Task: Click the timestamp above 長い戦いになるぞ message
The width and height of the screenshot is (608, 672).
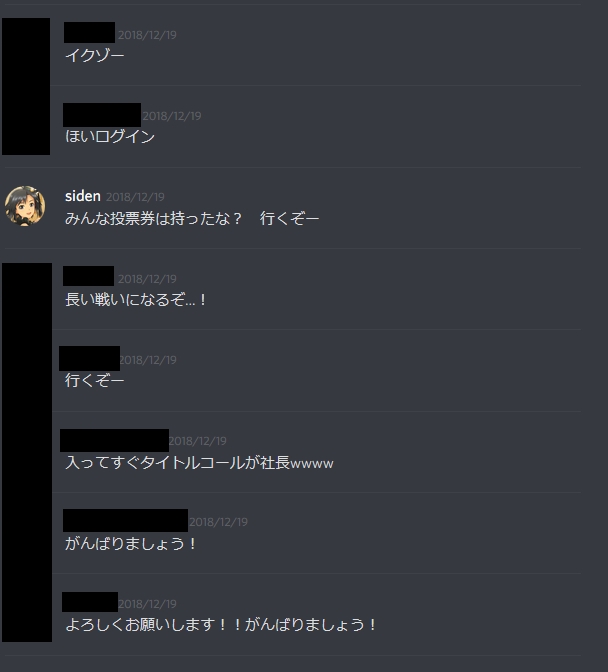Action: (x=147, y=279)
